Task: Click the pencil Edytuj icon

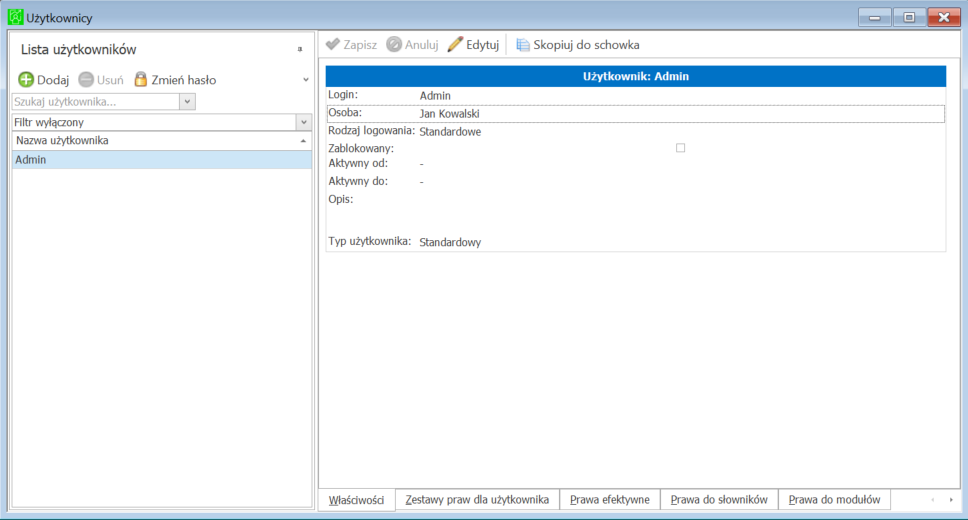Action: tap(455, 44)
